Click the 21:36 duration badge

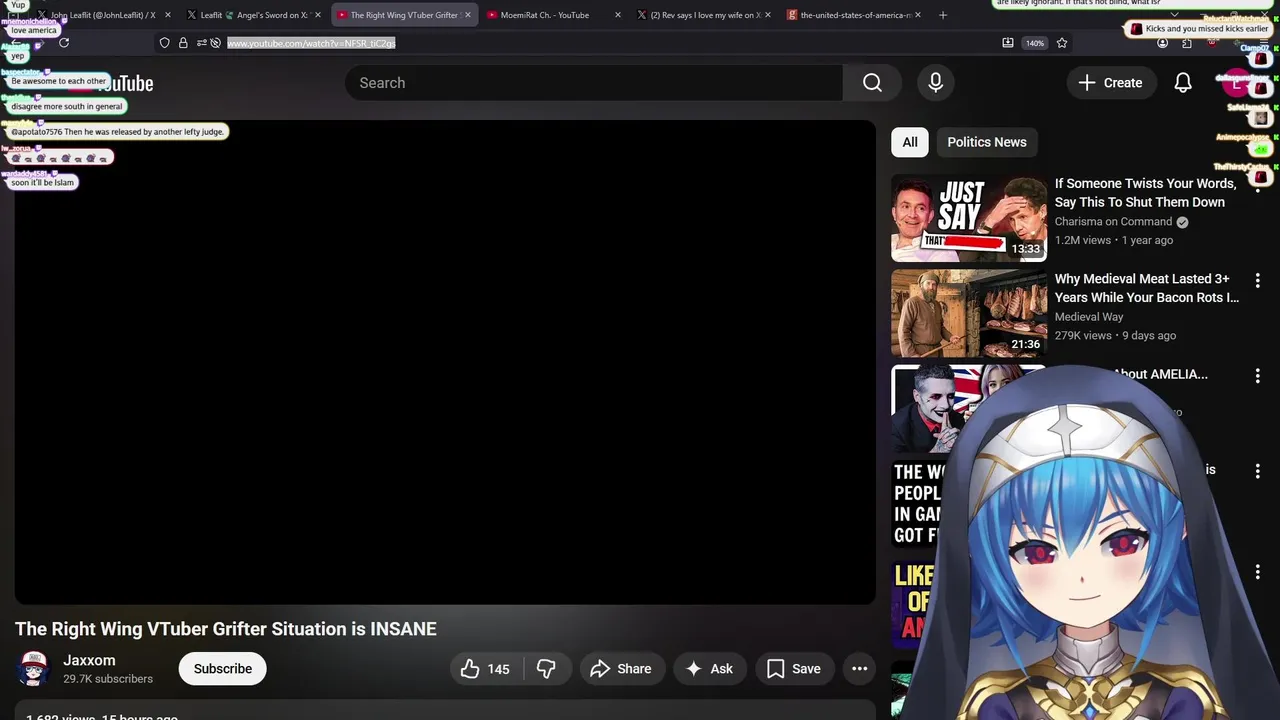(1026, 344)
